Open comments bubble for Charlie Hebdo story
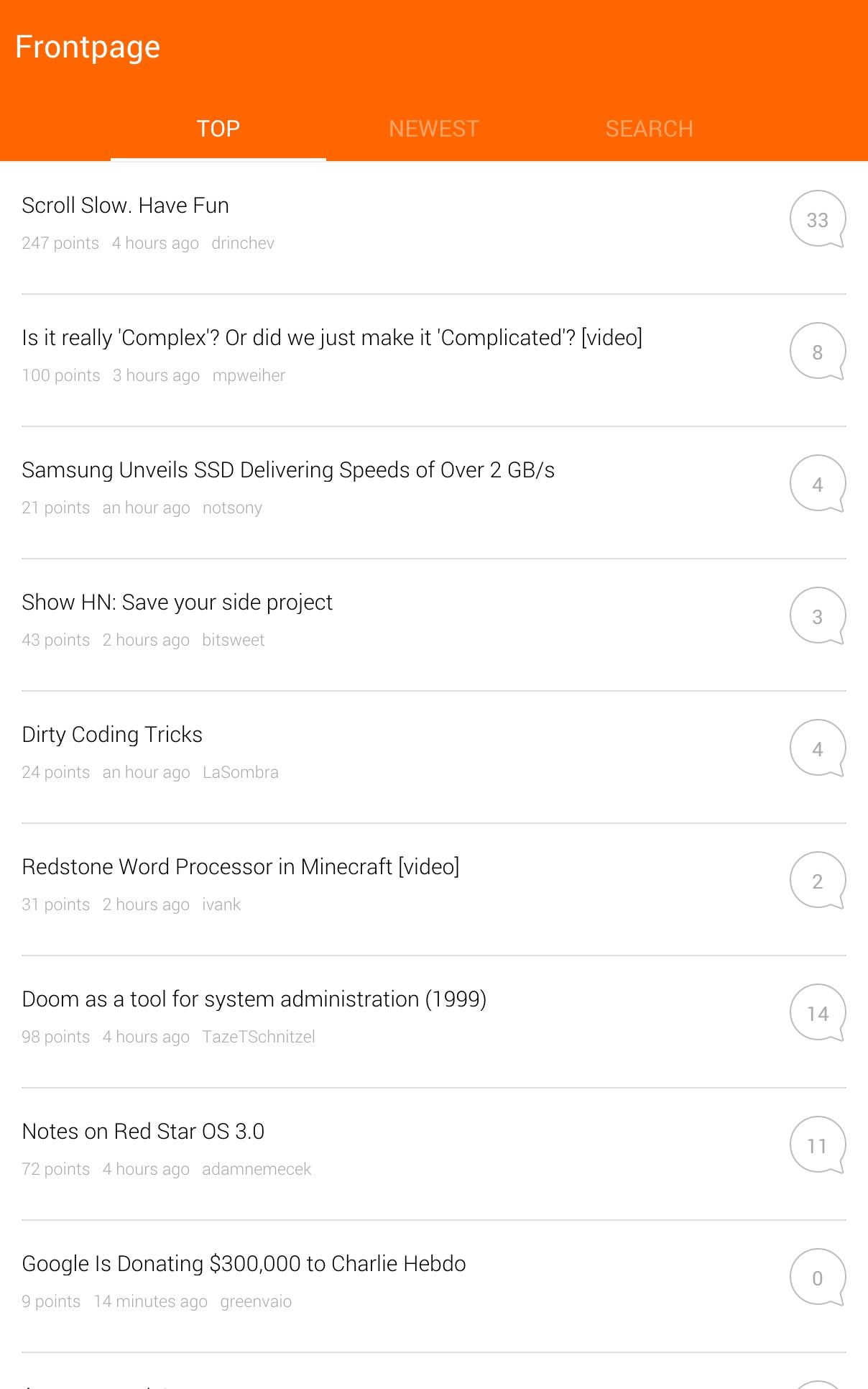 817,1278
